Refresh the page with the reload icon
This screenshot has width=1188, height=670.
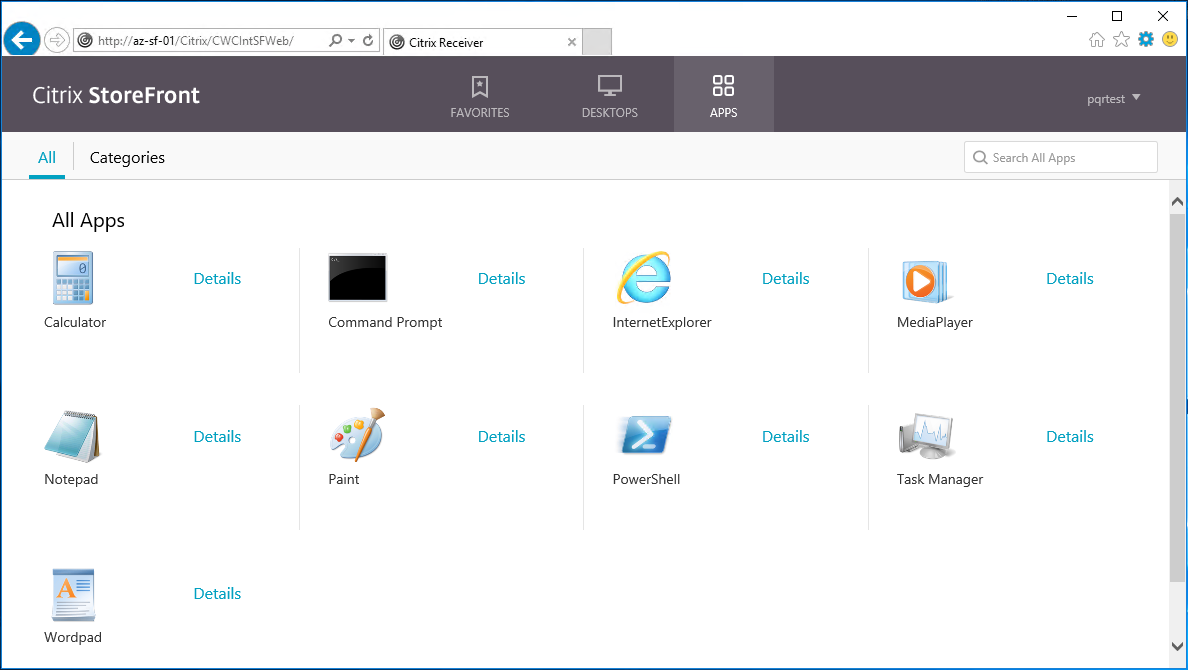click(x=368, y=40)
